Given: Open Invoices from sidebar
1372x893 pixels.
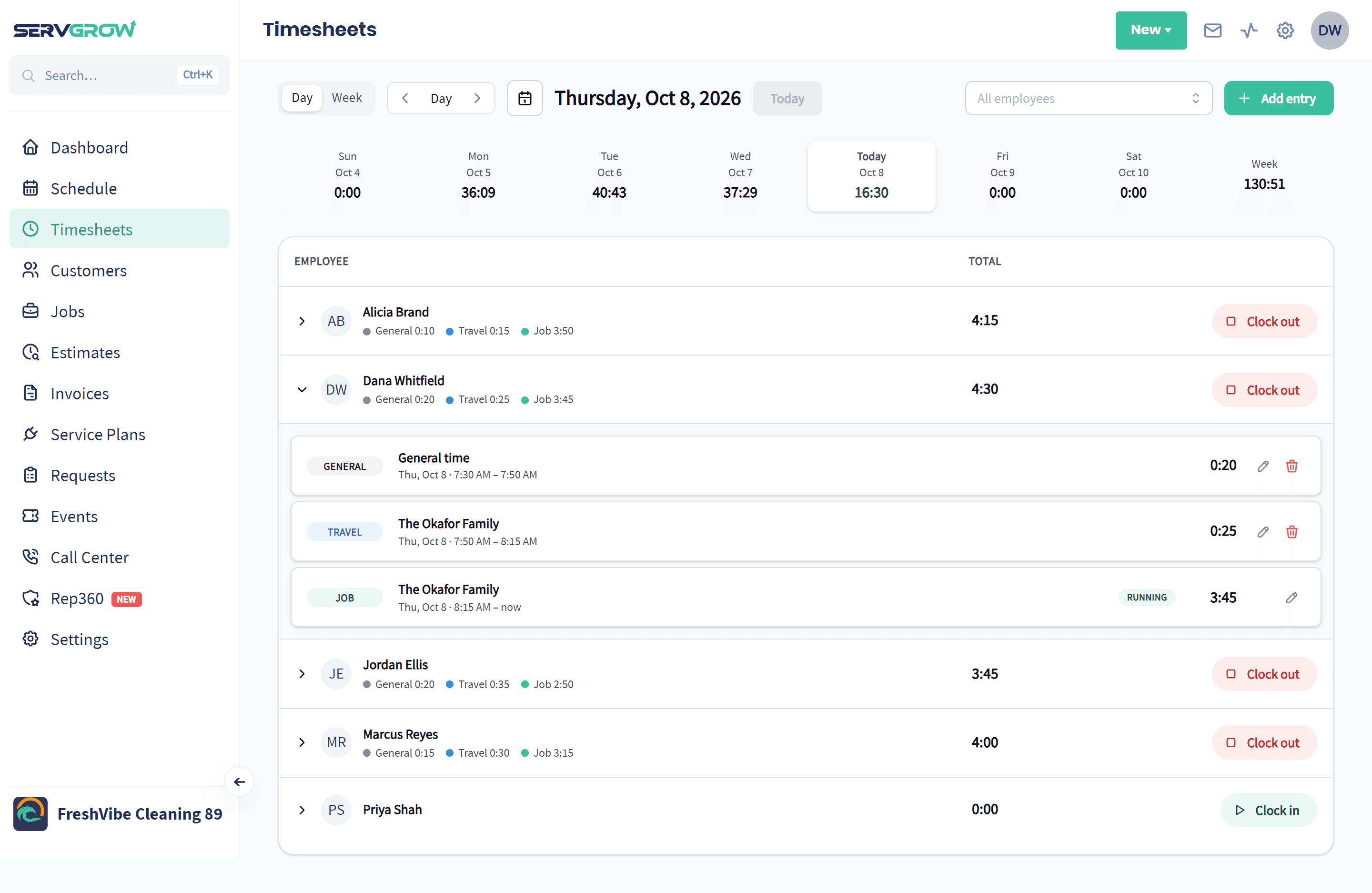Looking at the screenshot, I should click(x=119, y=393).
